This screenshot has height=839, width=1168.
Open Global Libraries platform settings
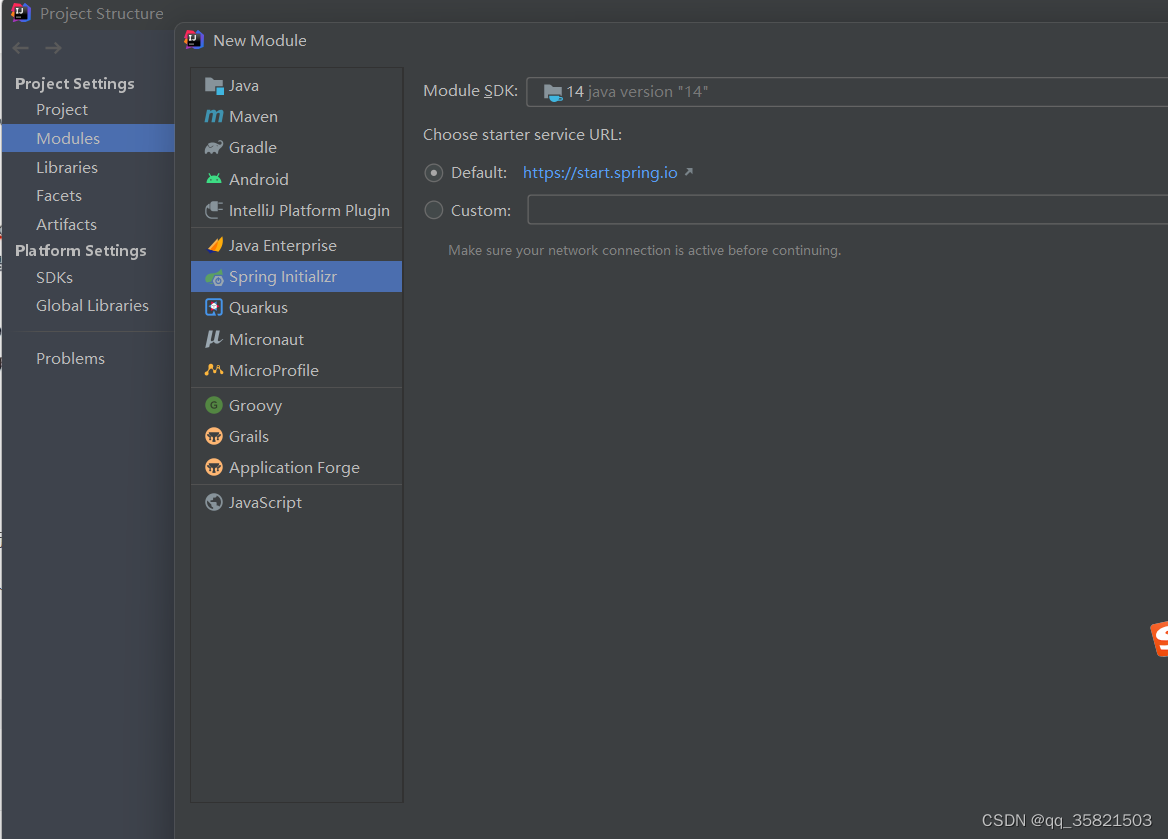pyautogui.click(x=92, y=305)
